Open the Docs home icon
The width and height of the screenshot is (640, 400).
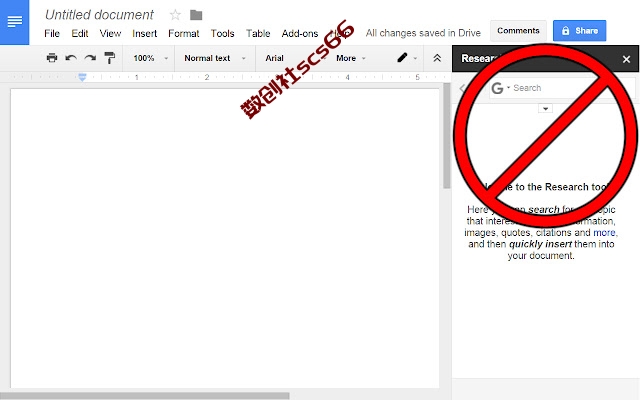pyautogui.click(x=14, y=22)
